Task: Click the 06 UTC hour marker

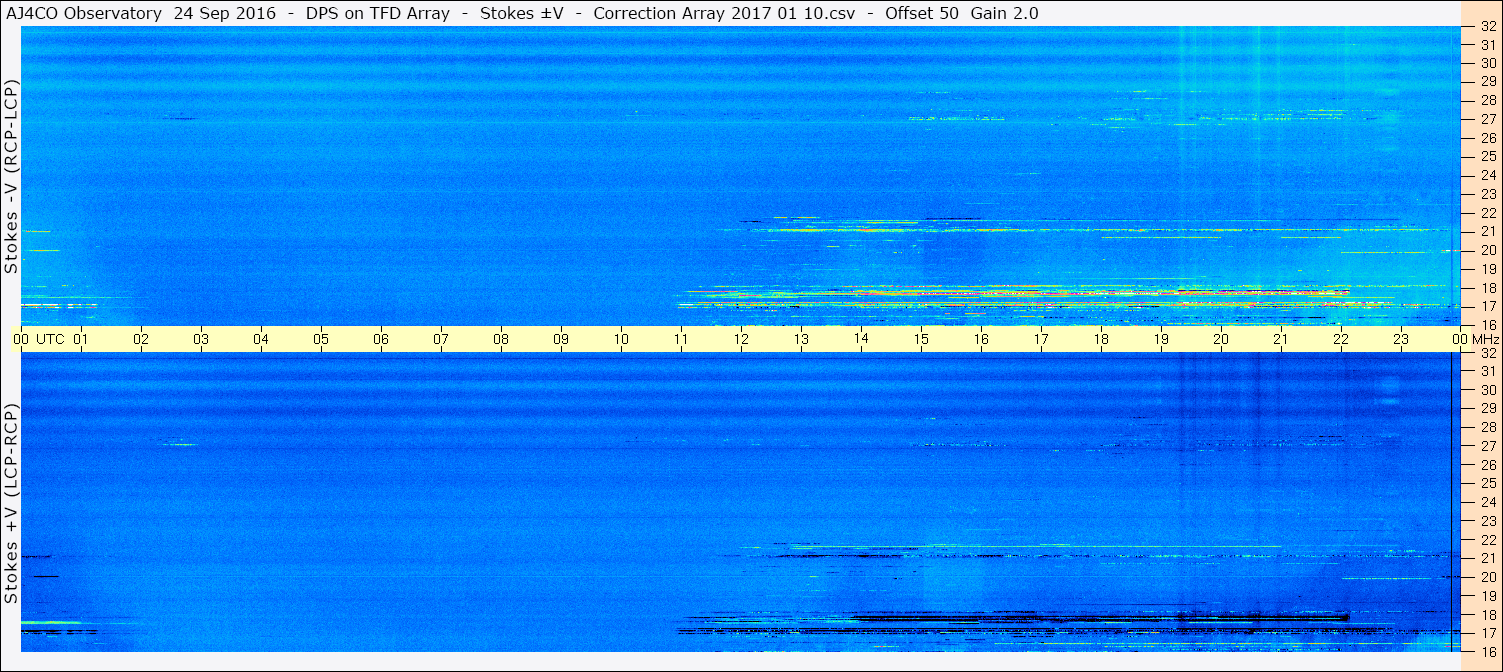Action: coord(381,339)
